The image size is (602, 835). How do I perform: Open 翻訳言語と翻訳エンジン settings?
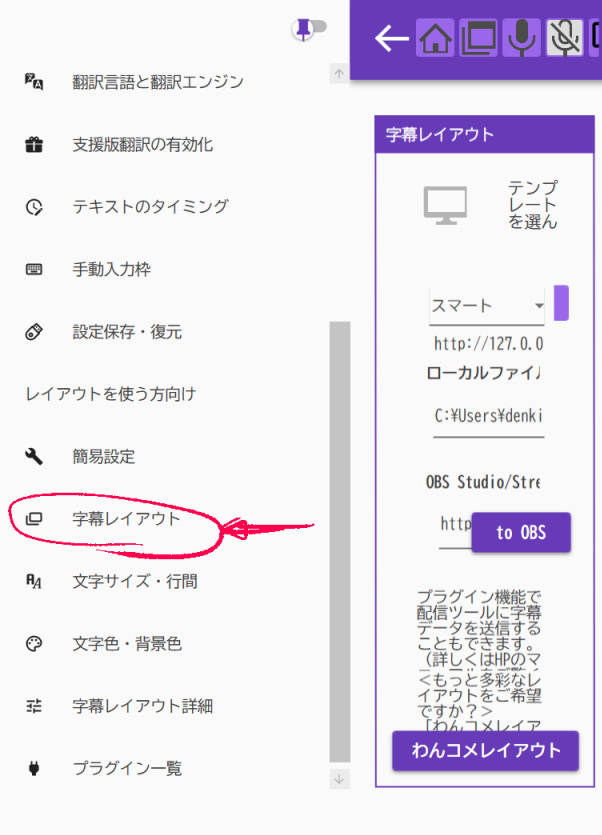point(157,82)
